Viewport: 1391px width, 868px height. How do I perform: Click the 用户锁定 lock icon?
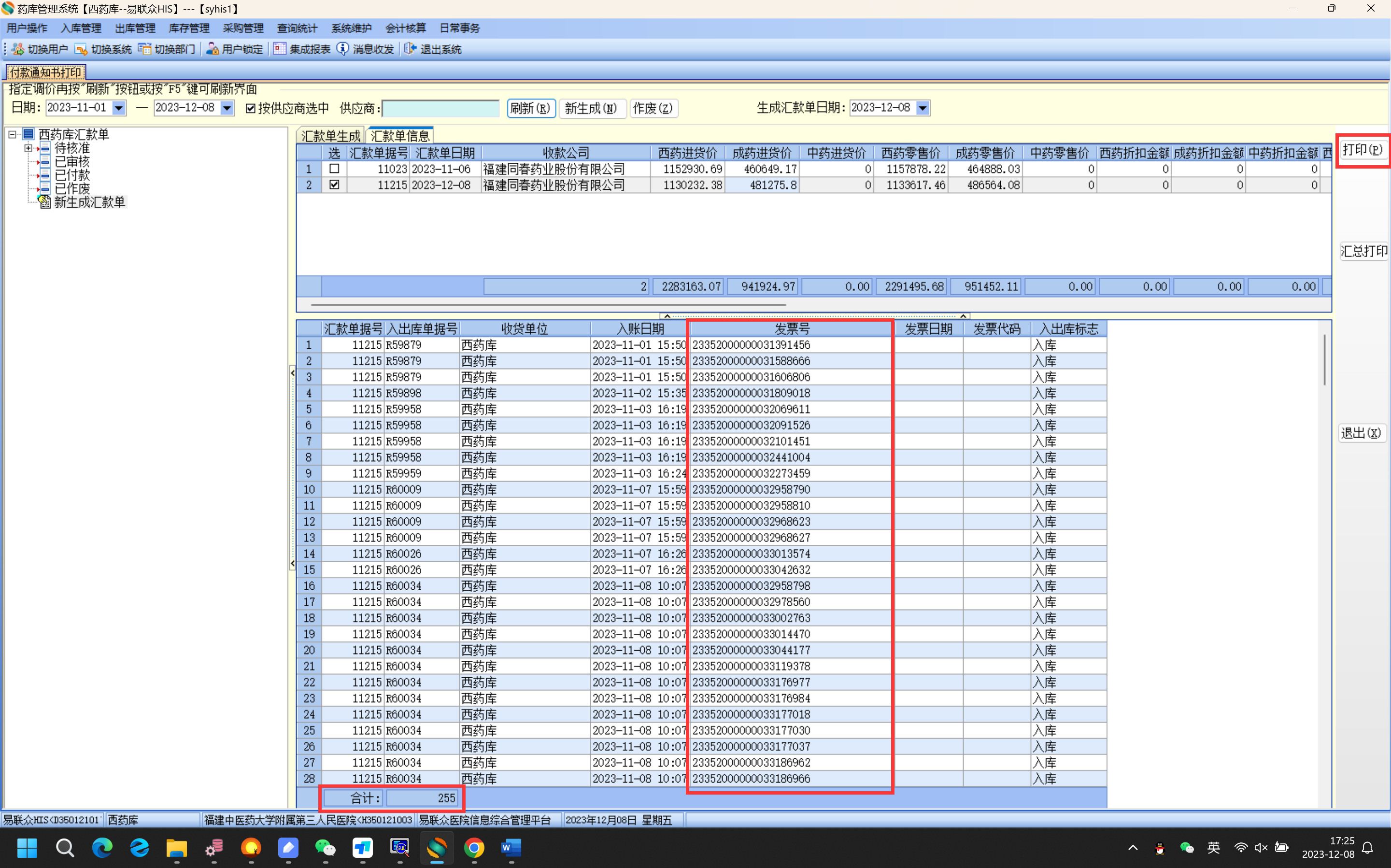click(213, 49)
